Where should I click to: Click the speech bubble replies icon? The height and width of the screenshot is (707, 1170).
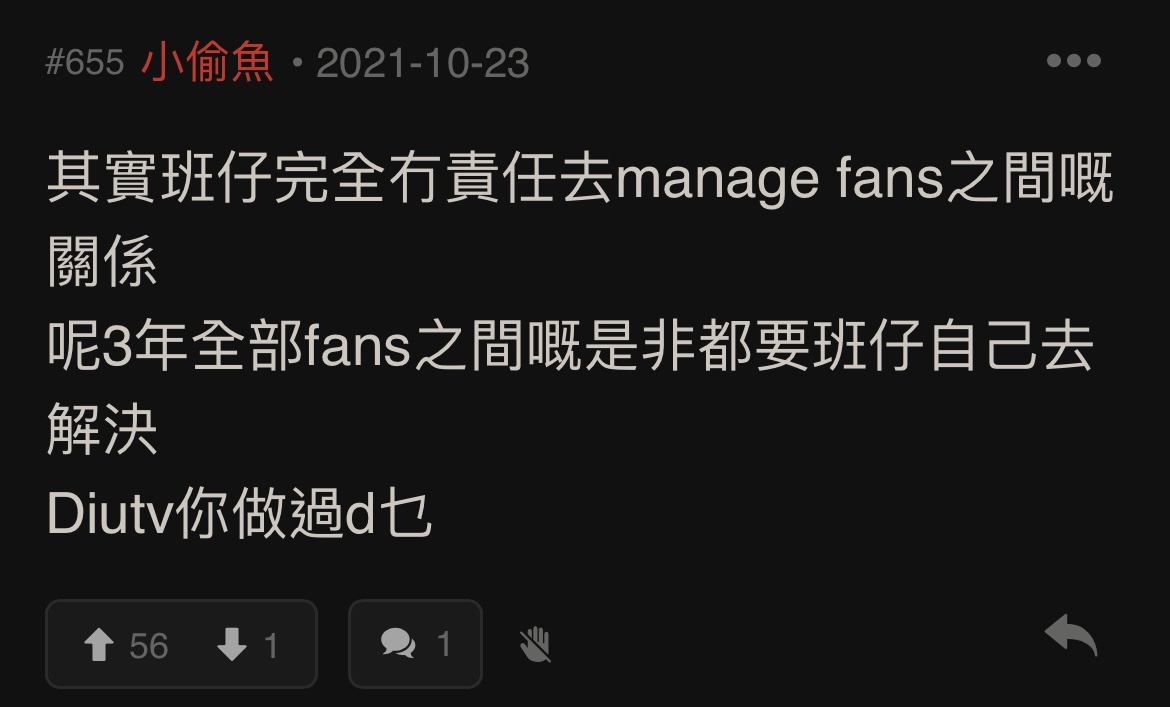point(398,643)
